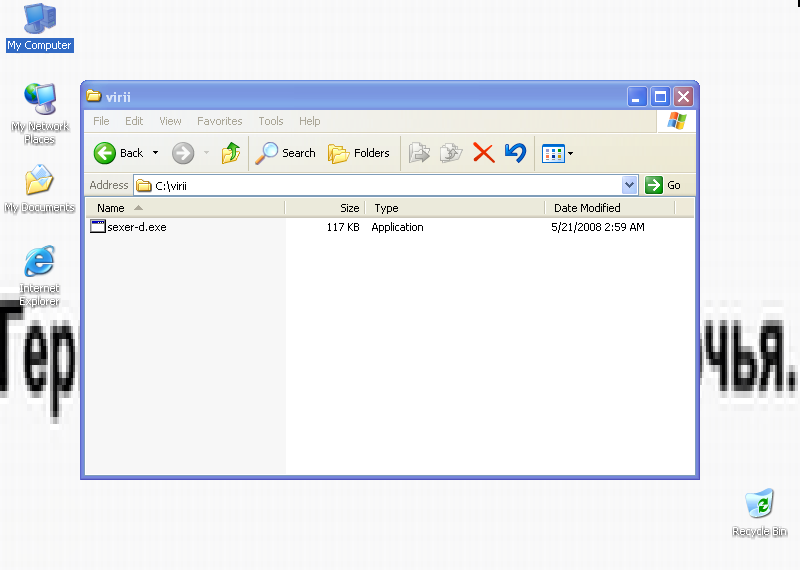
Task: Sort by the Name column header
Action: point(185,208)
